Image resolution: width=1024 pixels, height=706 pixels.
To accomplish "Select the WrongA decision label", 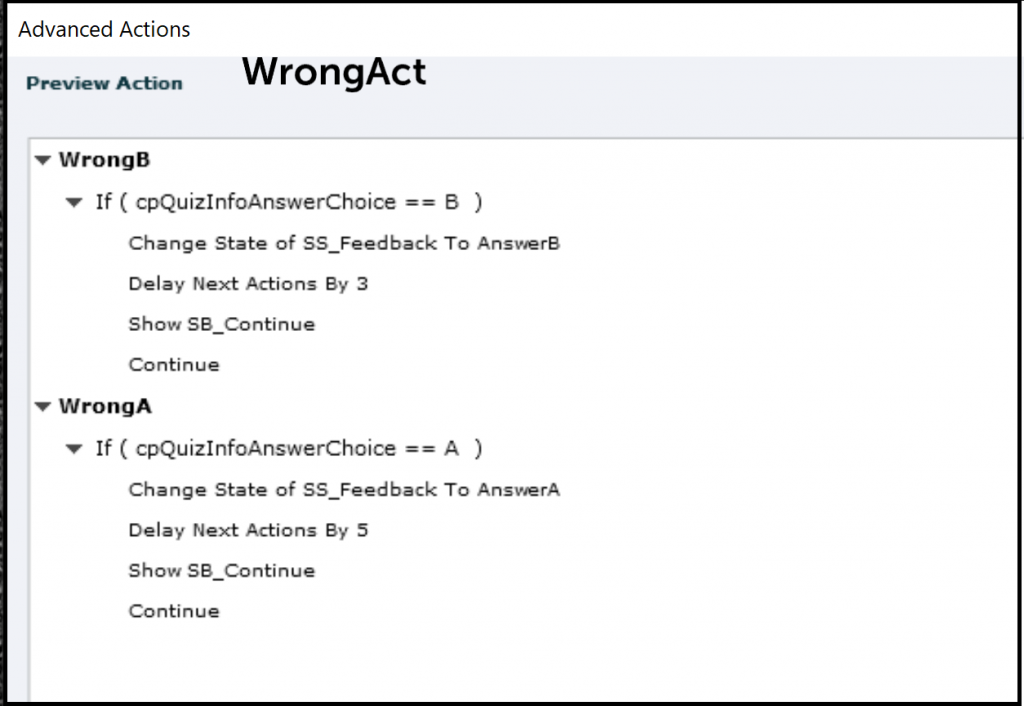I will [104, 407].
